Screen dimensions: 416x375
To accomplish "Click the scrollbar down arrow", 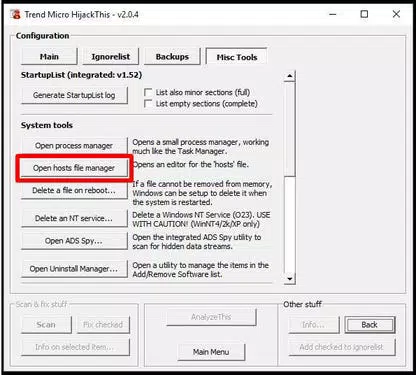I will 289,279.
